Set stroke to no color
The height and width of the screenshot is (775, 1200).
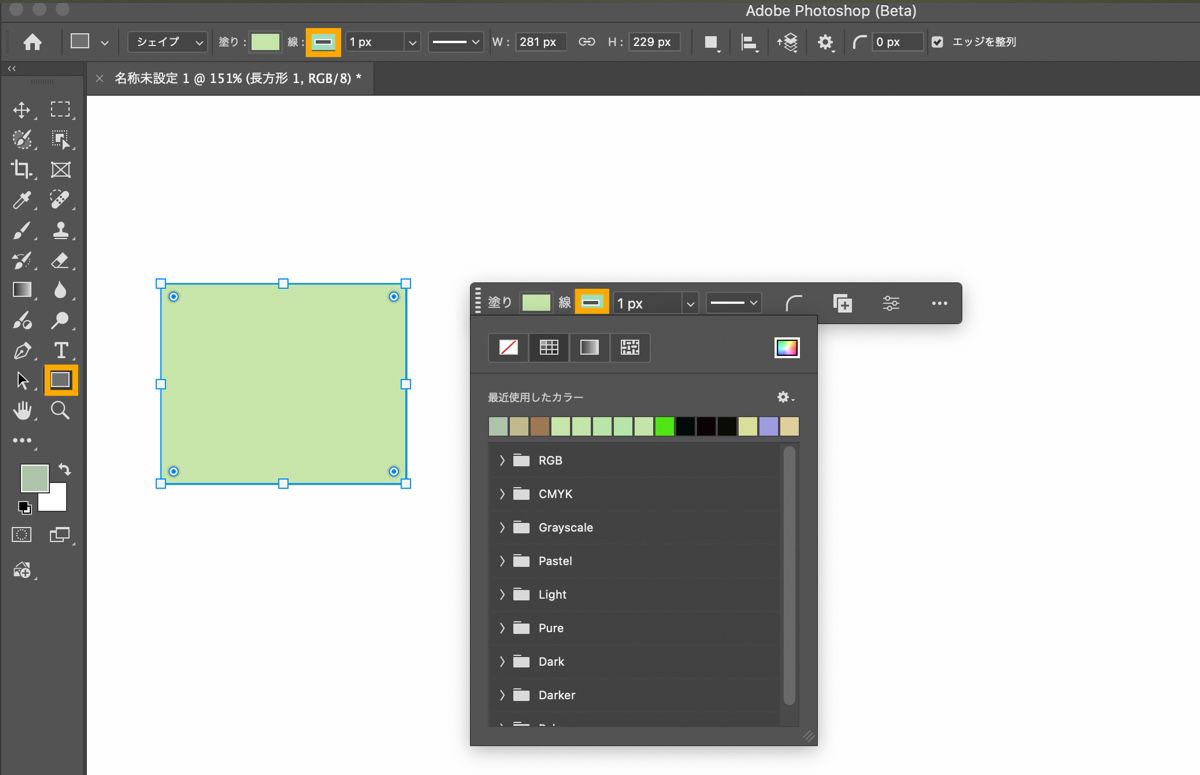point(508,348)
